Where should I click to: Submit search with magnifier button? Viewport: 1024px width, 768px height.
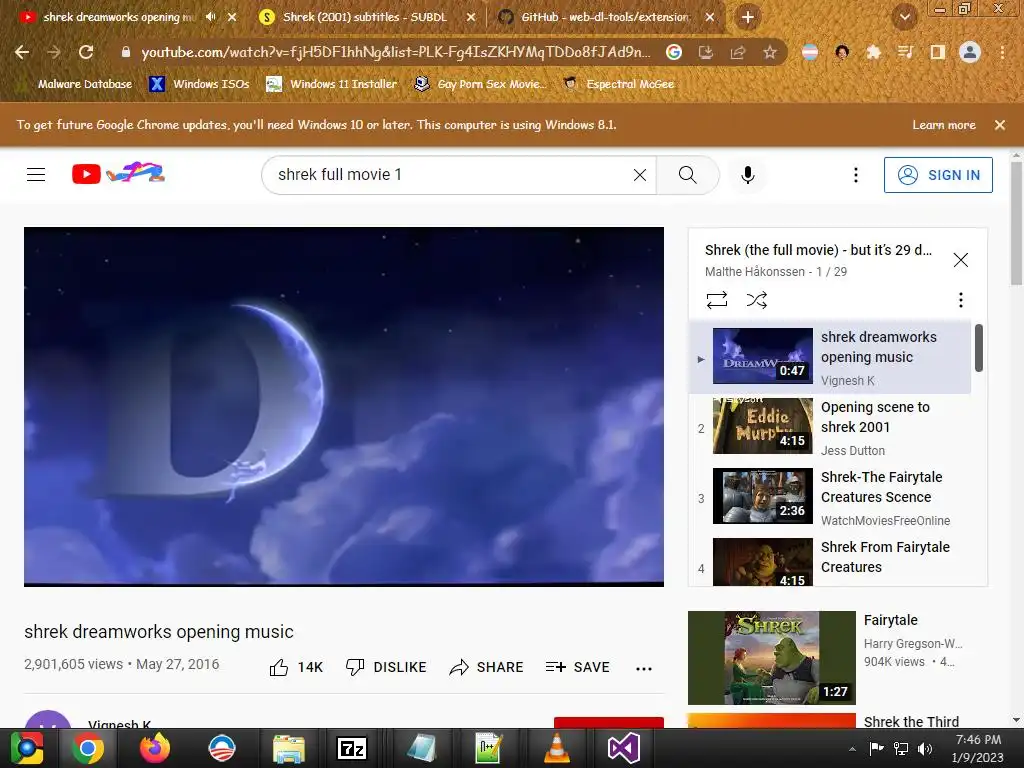[x=688, y=174]
